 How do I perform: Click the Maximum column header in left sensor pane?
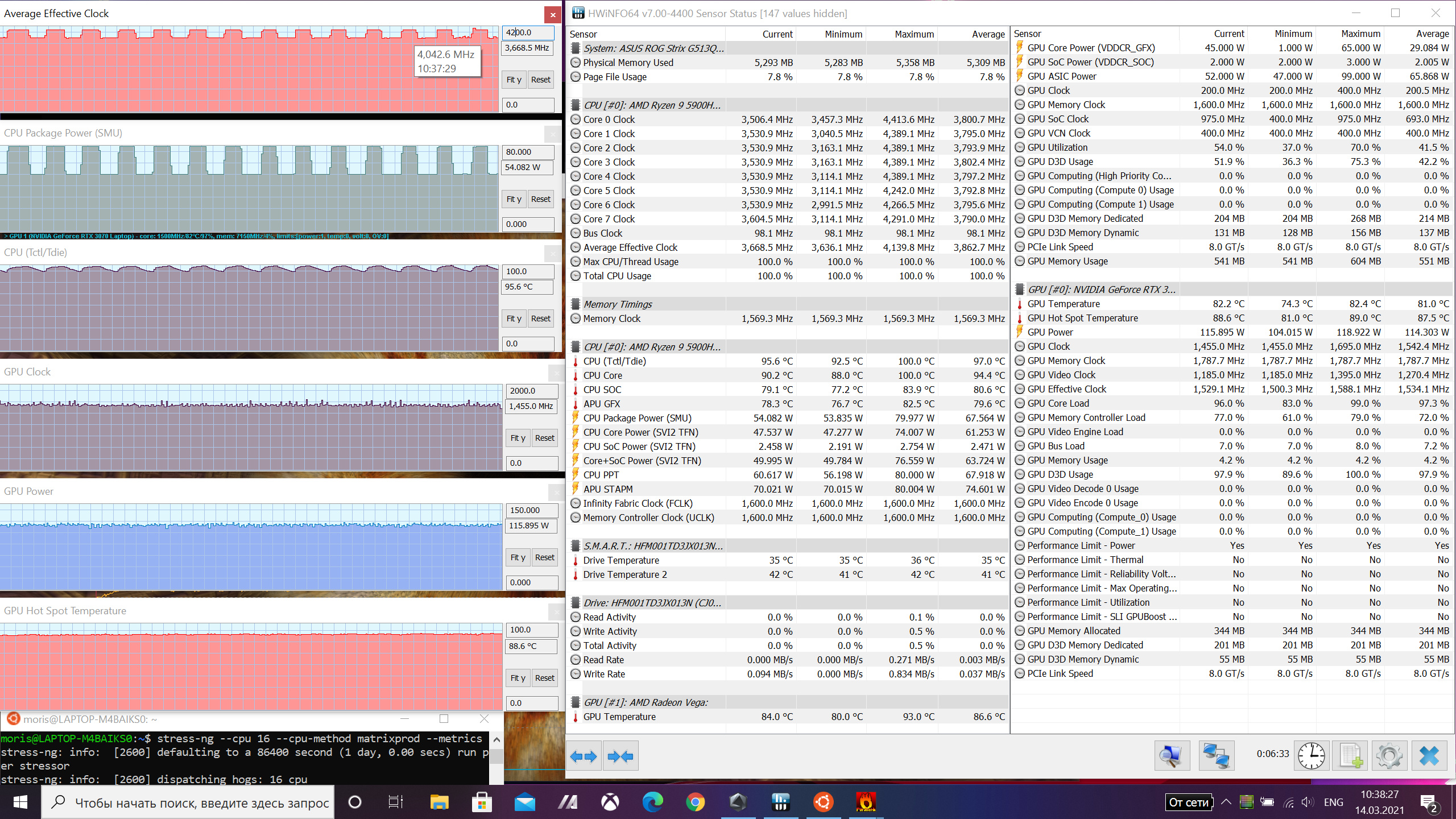901,34
